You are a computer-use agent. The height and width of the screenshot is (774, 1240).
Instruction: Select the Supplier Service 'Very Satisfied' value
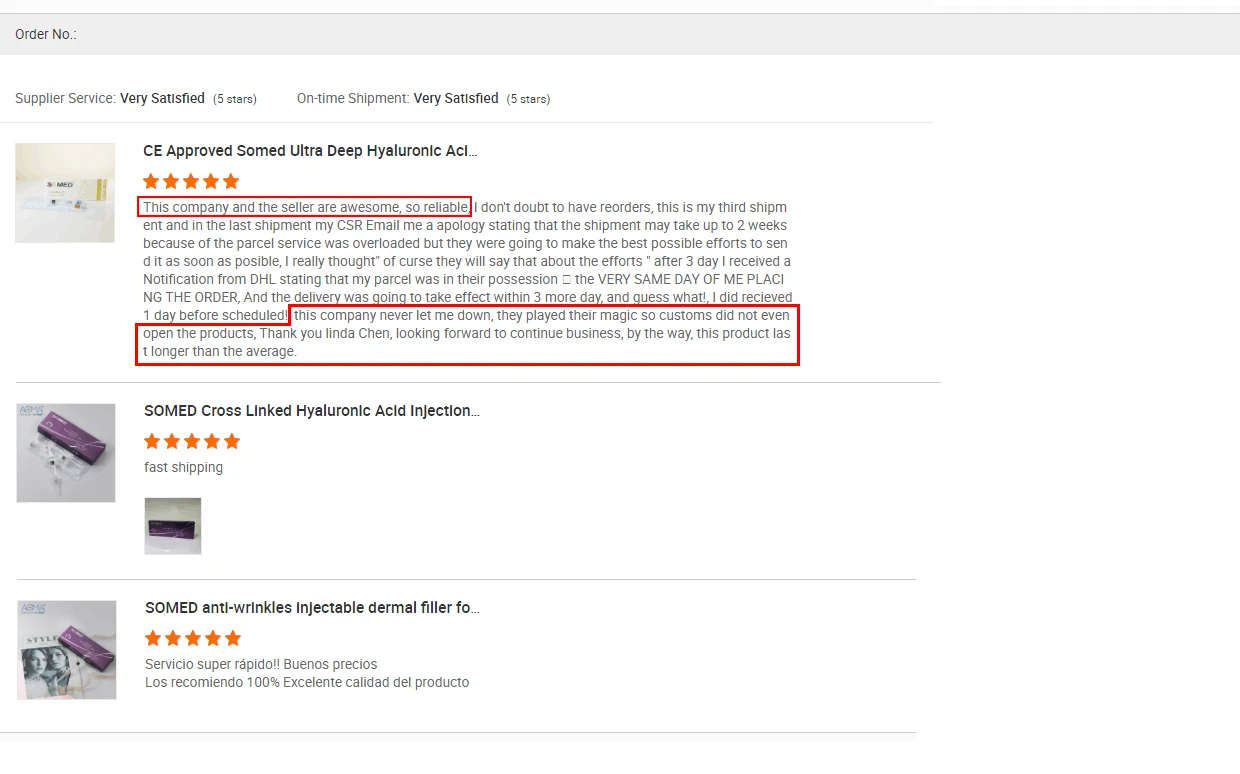pos(162,98)
